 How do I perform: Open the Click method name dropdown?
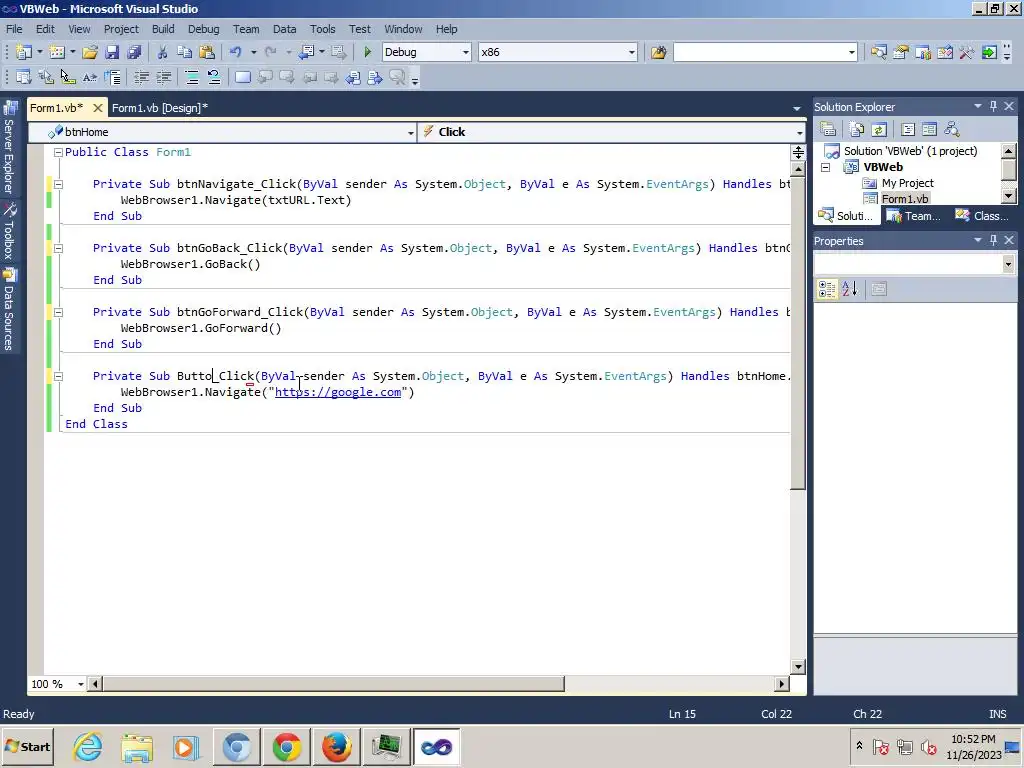799,133
